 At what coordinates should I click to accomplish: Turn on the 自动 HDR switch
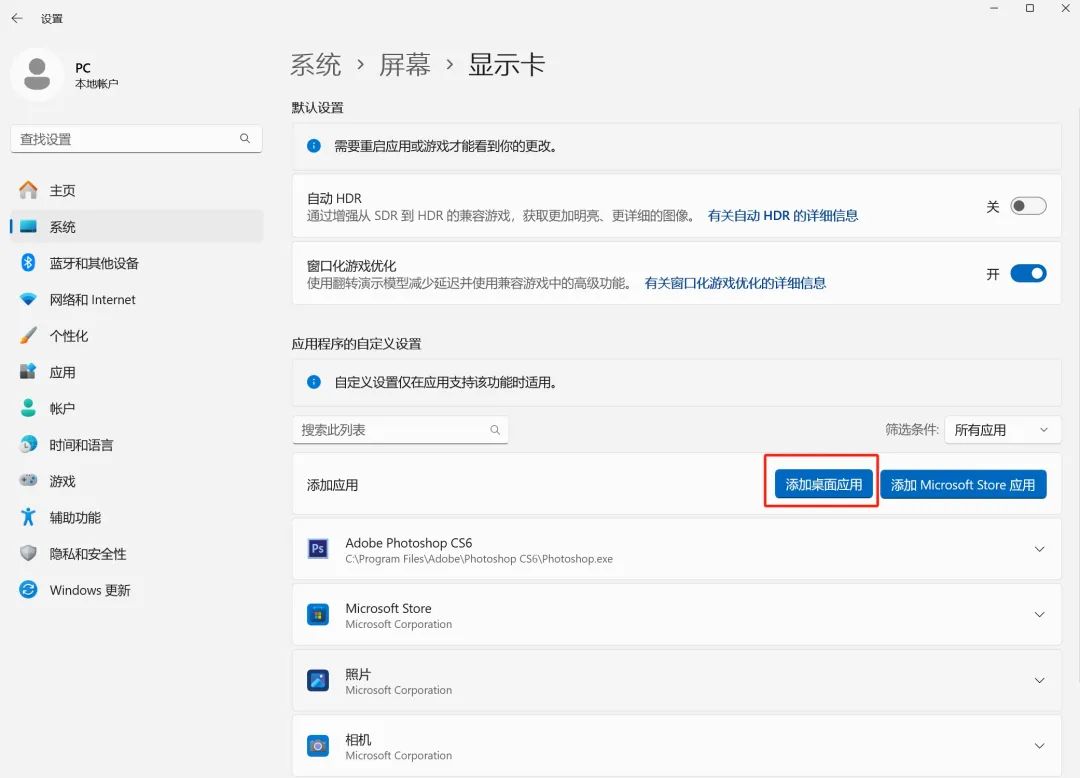pos(1028,206)
